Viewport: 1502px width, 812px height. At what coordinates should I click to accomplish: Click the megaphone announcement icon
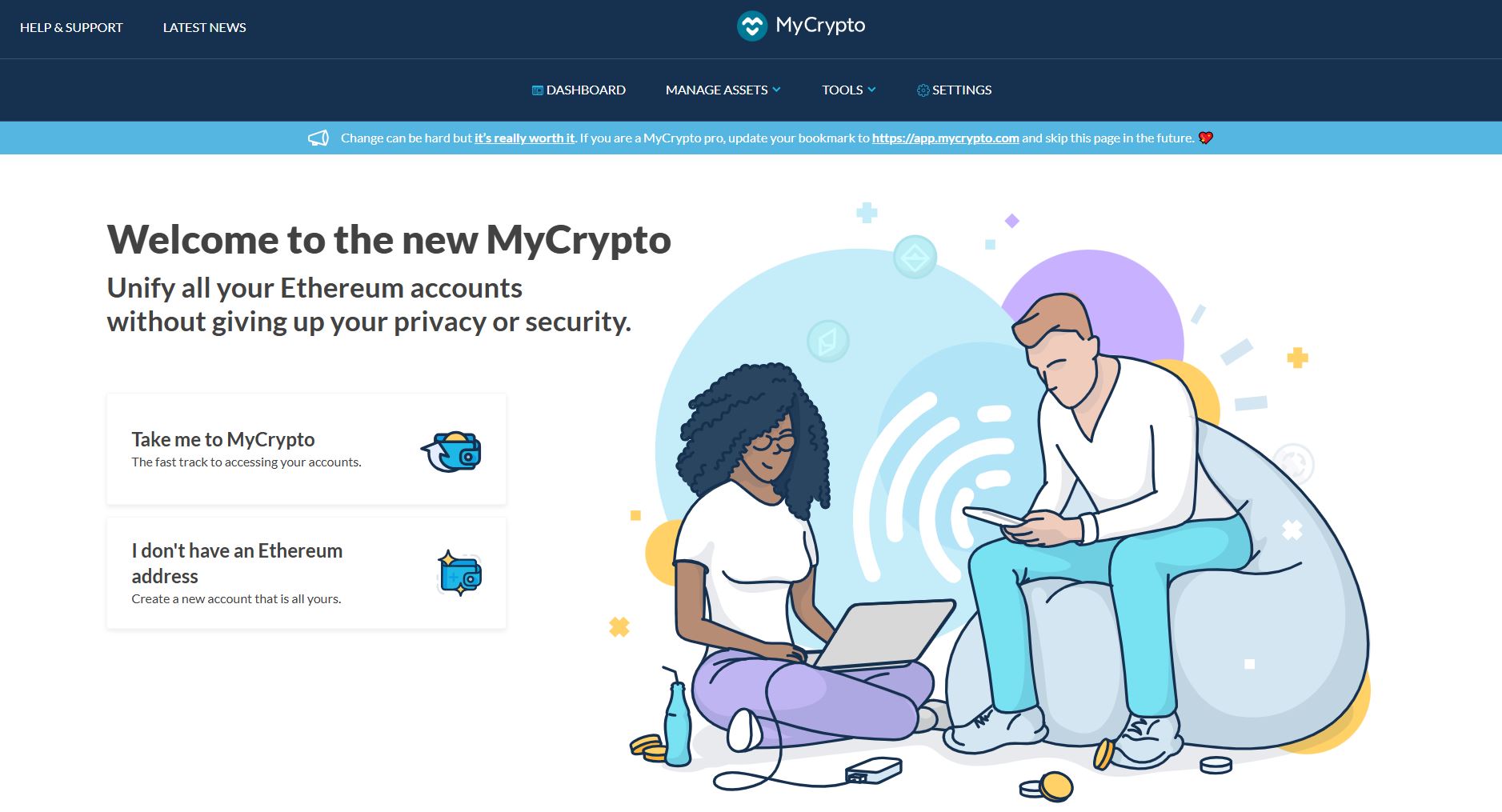point(318,138)
